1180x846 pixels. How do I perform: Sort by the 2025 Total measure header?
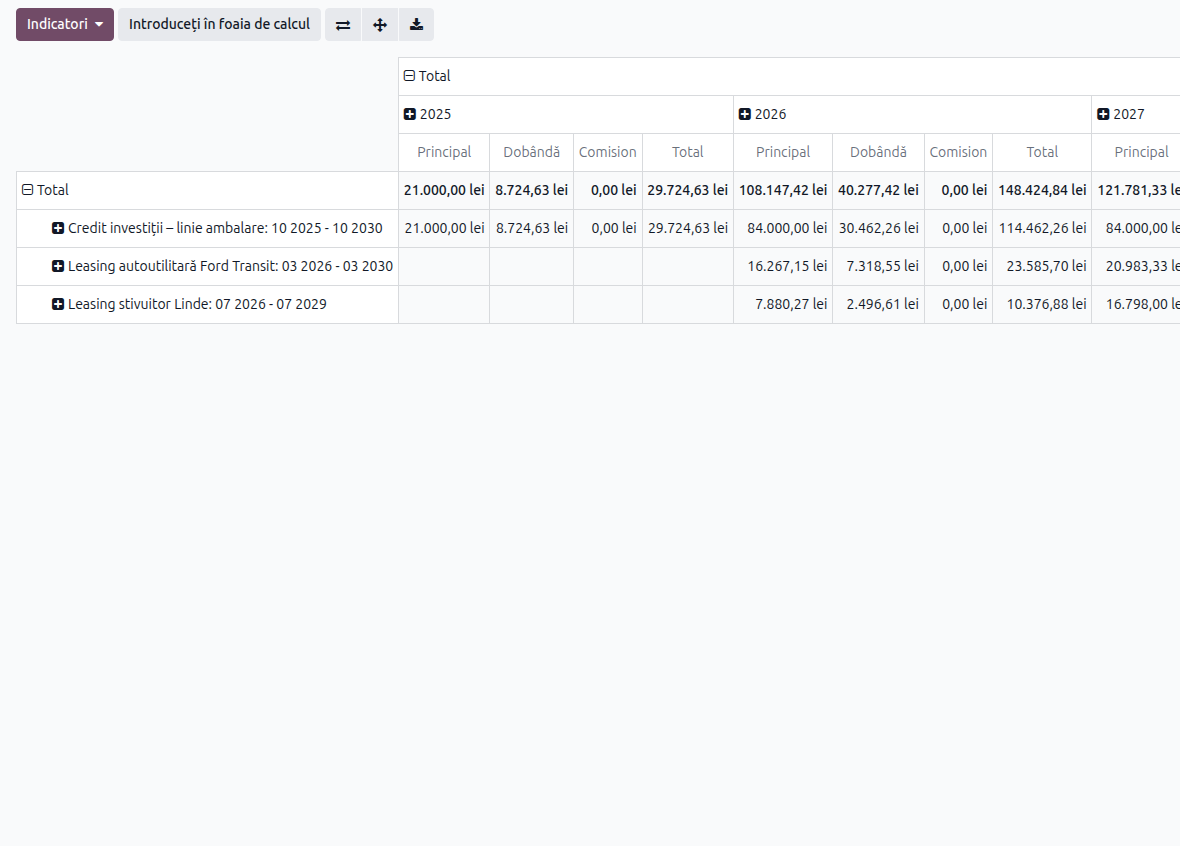[x=688, y=152]
